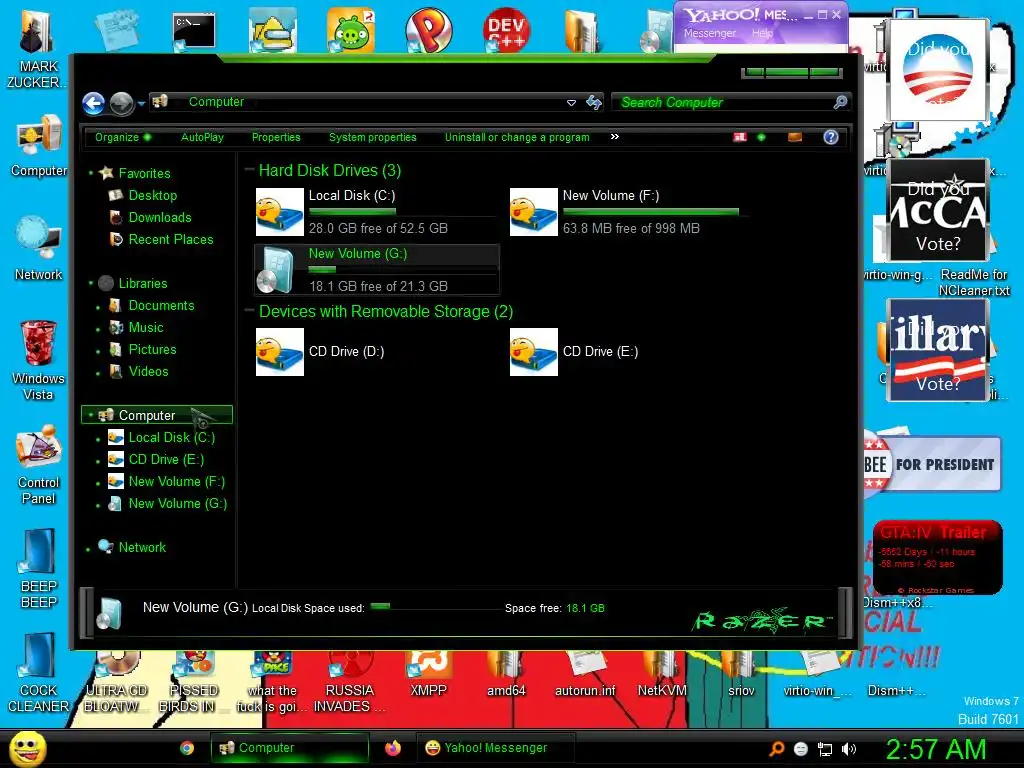
Task: Click New Volume (G:) usage bar
Action: click(402, 269)
